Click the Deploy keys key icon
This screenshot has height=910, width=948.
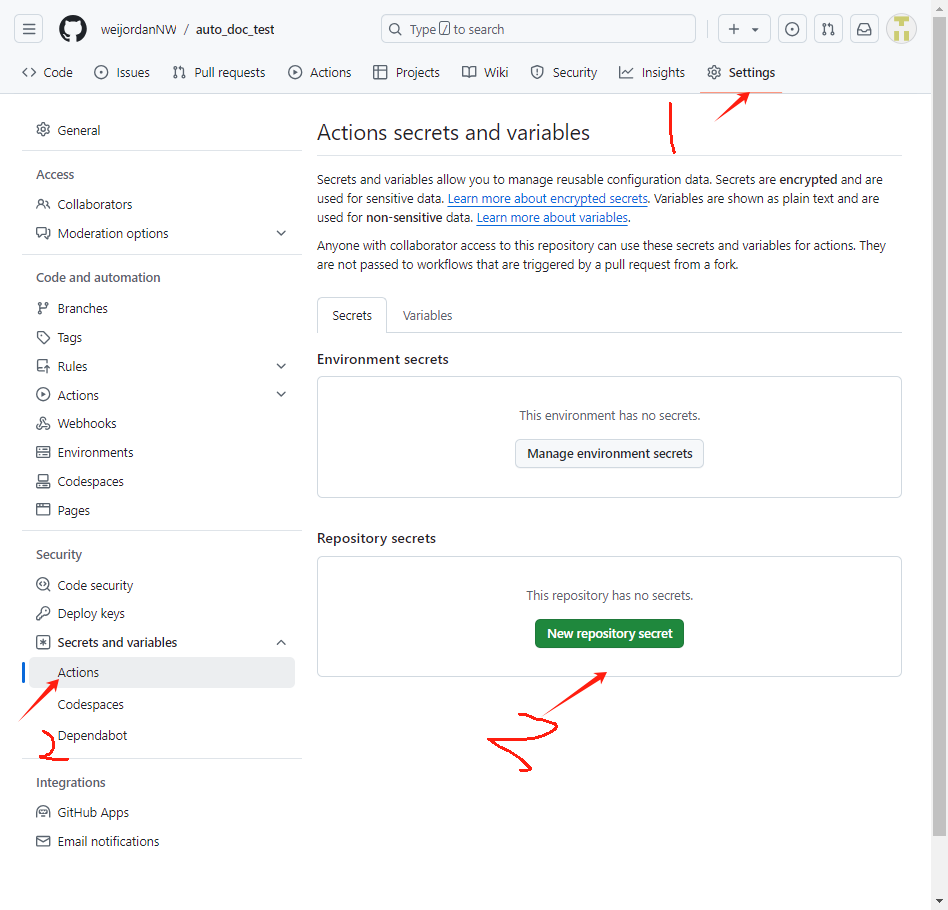43,614
